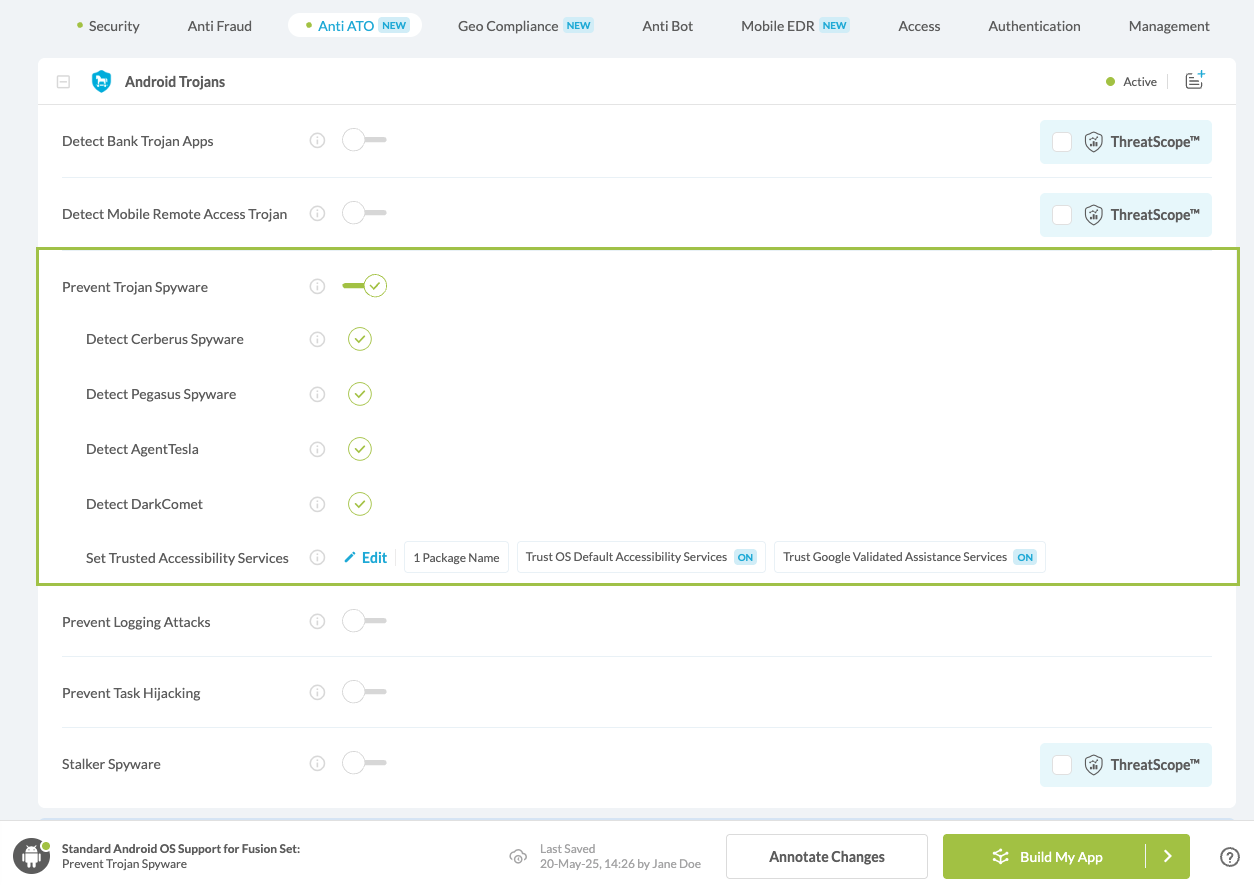Uncheck Detect Cerberus Spyware option

click(x=360, y=339)
